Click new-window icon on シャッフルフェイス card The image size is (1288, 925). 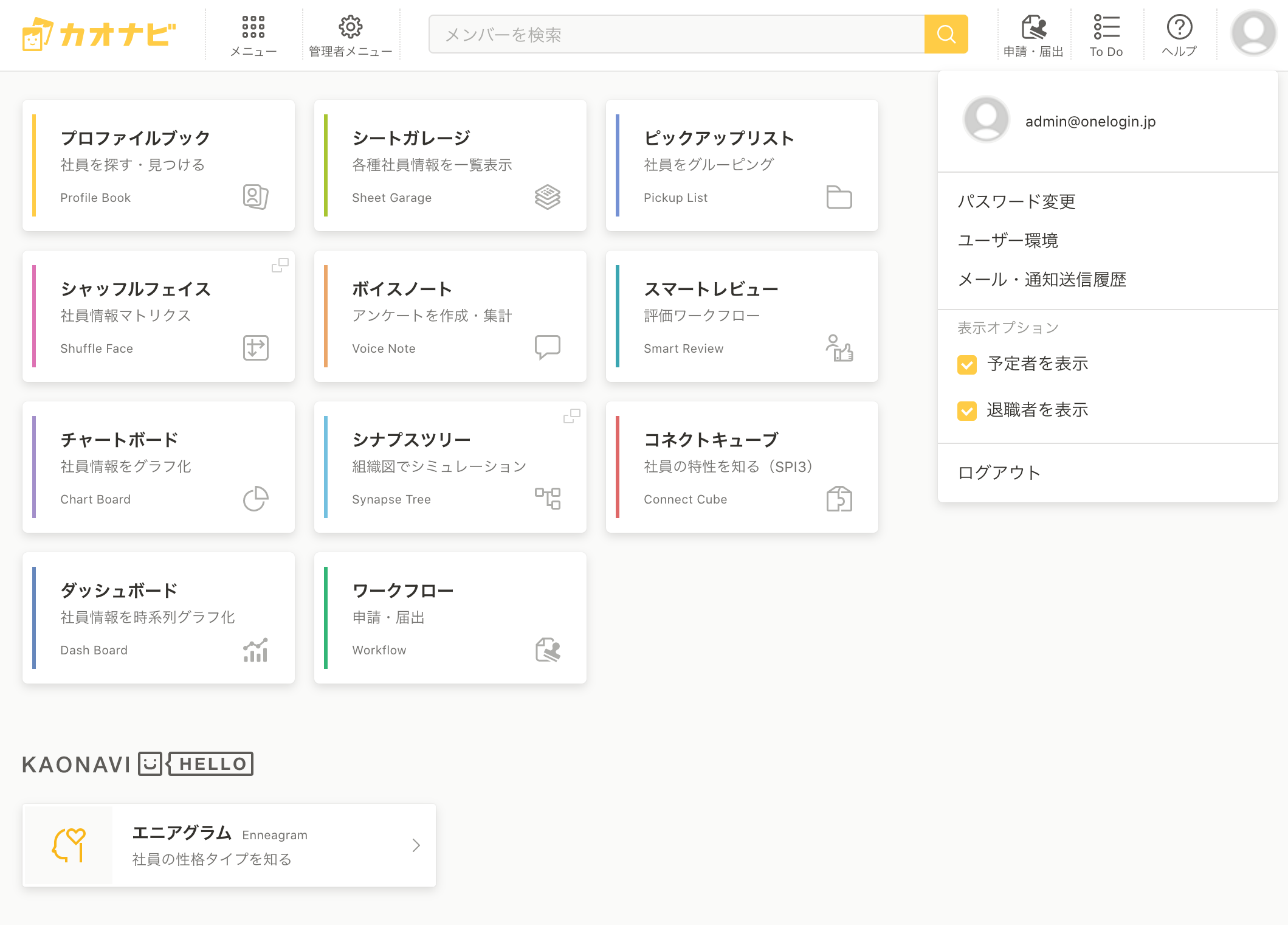(280, 265)
